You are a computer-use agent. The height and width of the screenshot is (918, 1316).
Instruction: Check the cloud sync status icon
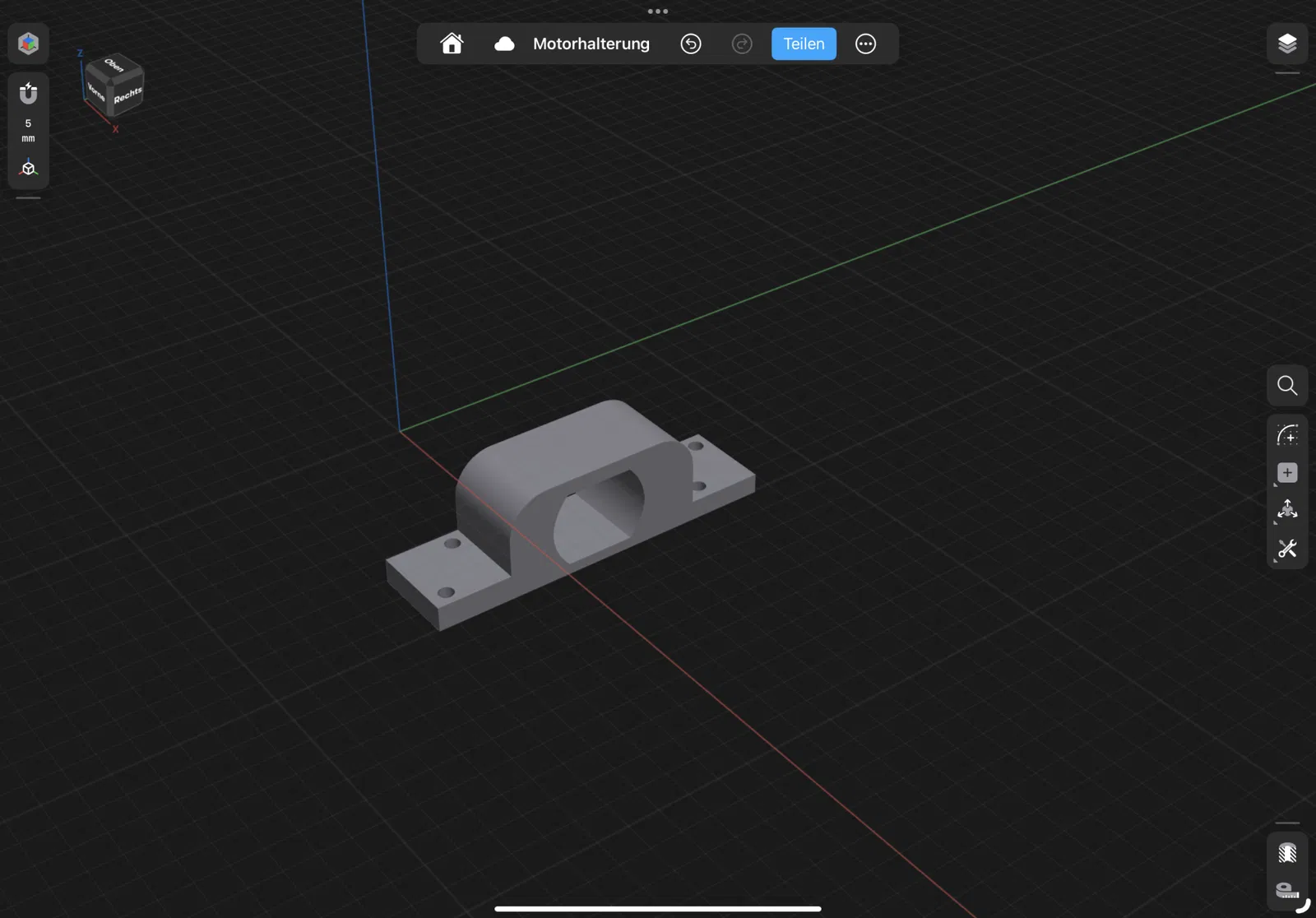click(x=504, y=44)
